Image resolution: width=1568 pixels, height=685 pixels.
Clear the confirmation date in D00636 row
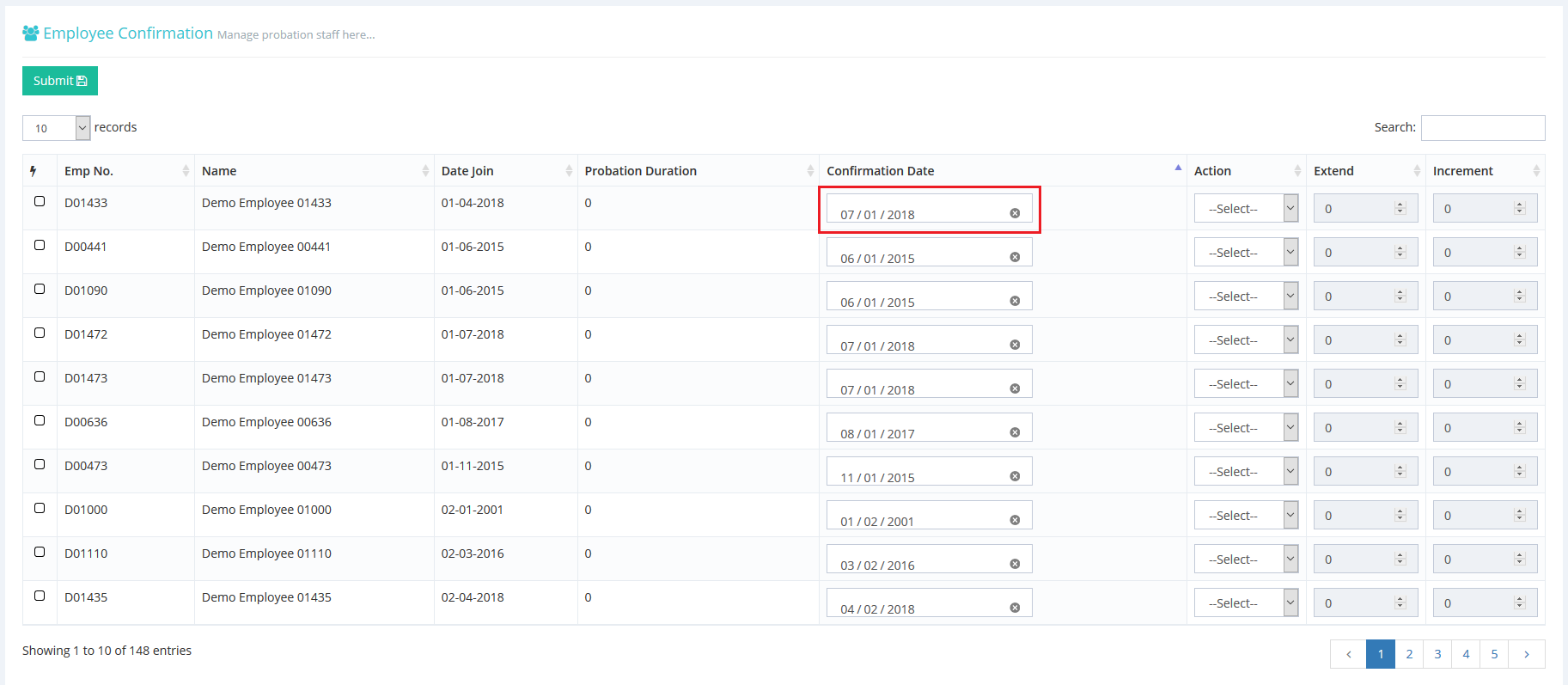pyautogui.click(x=1015, y=432)
